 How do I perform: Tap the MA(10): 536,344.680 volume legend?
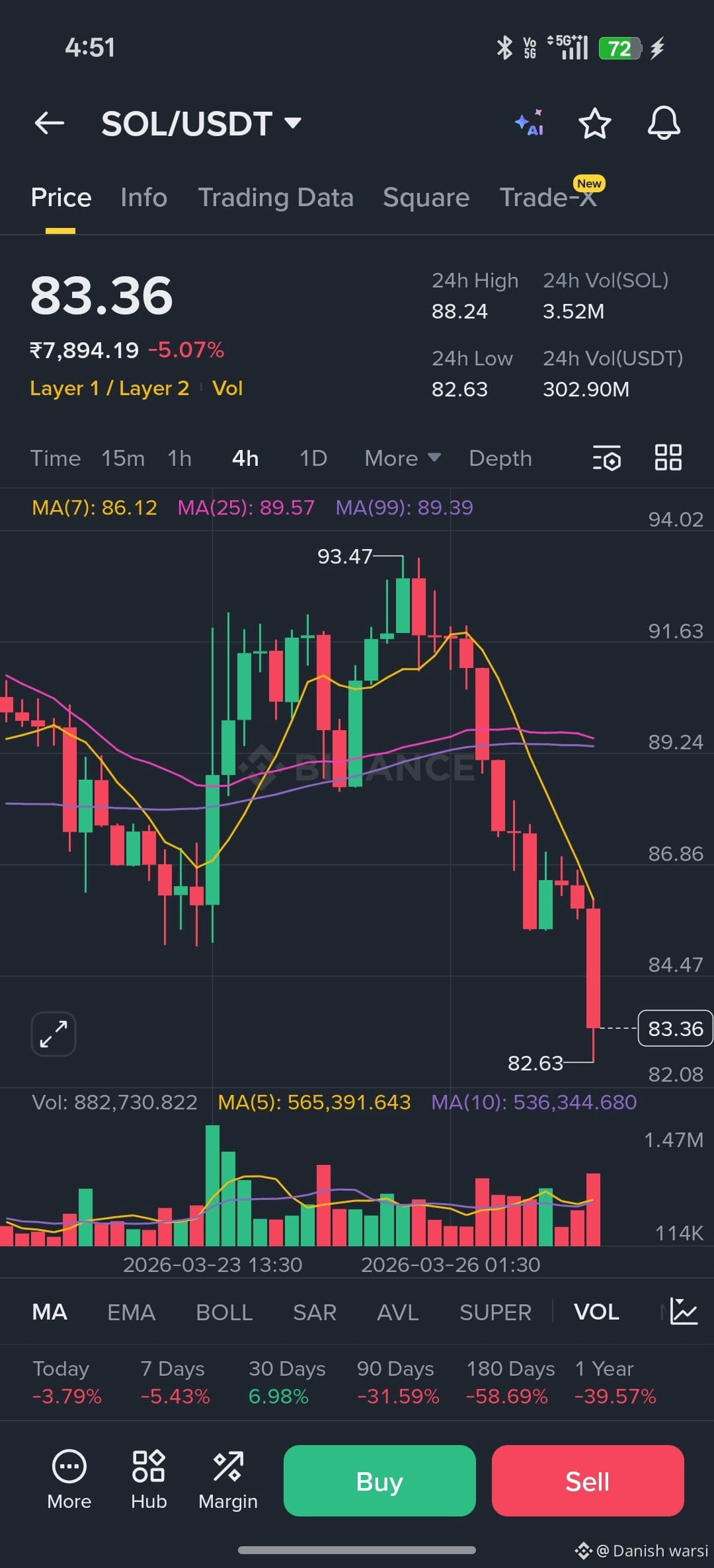[x=534, y=1102]
